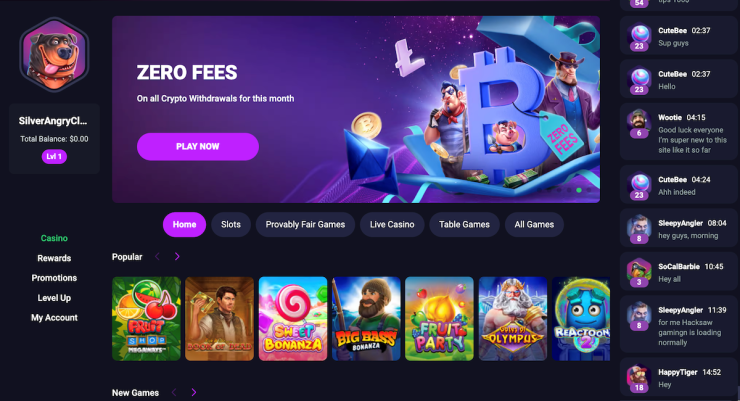
Task: Switch to the Slots tab
Action: coord(231,225)
